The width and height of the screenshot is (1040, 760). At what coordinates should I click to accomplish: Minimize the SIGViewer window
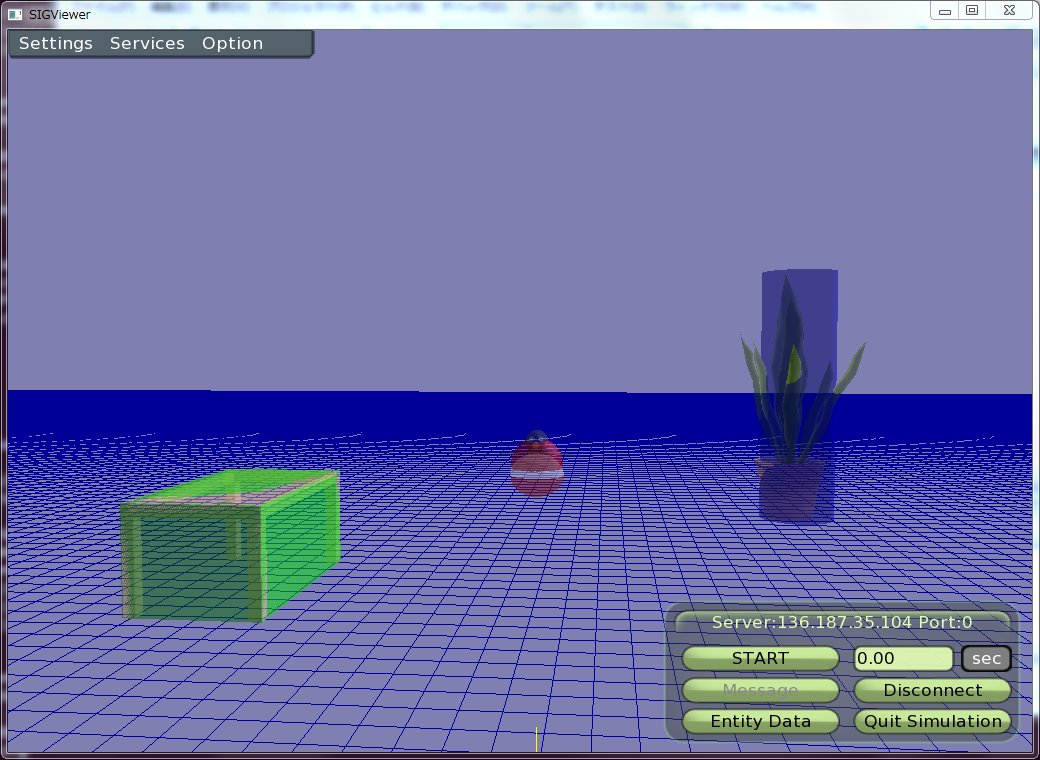coord(946,11)
